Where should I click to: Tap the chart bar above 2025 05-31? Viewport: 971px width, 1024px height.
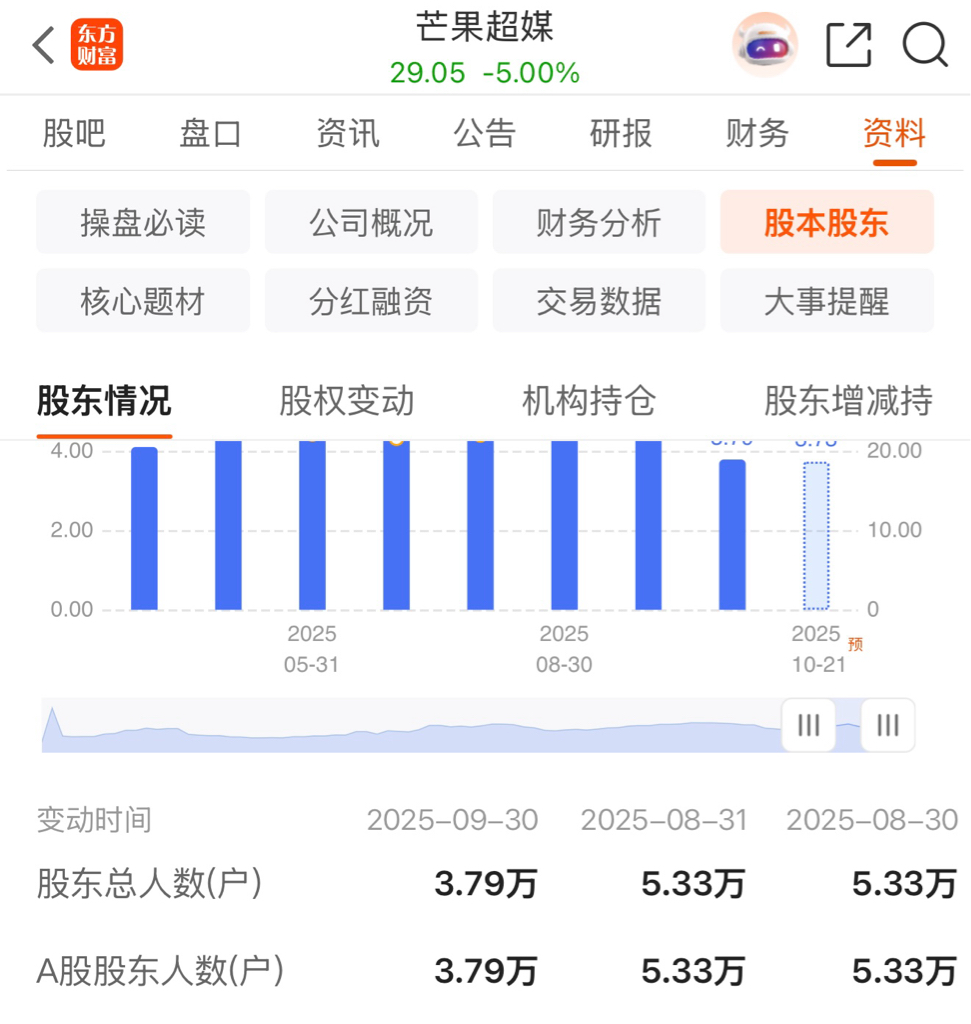[x=312, y=525]
